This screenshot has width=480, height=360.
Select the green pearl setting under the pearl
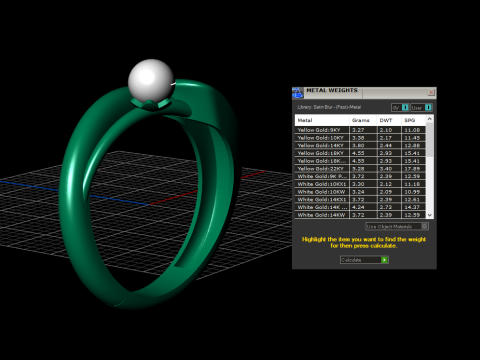pyautogui.click(x=150, y=105)
